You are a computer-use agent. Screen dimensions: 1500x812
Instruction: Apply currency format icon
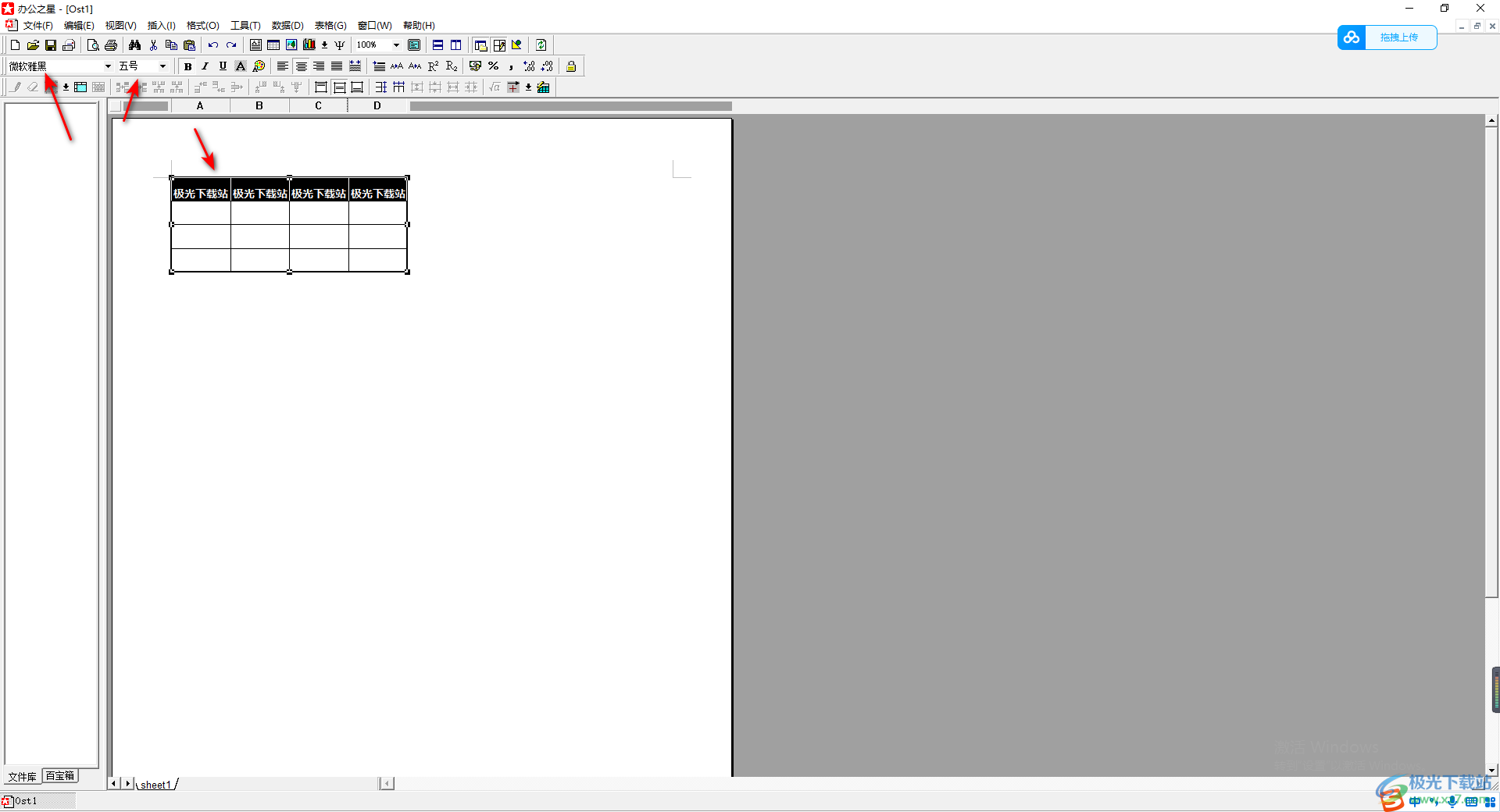point(475,66)
